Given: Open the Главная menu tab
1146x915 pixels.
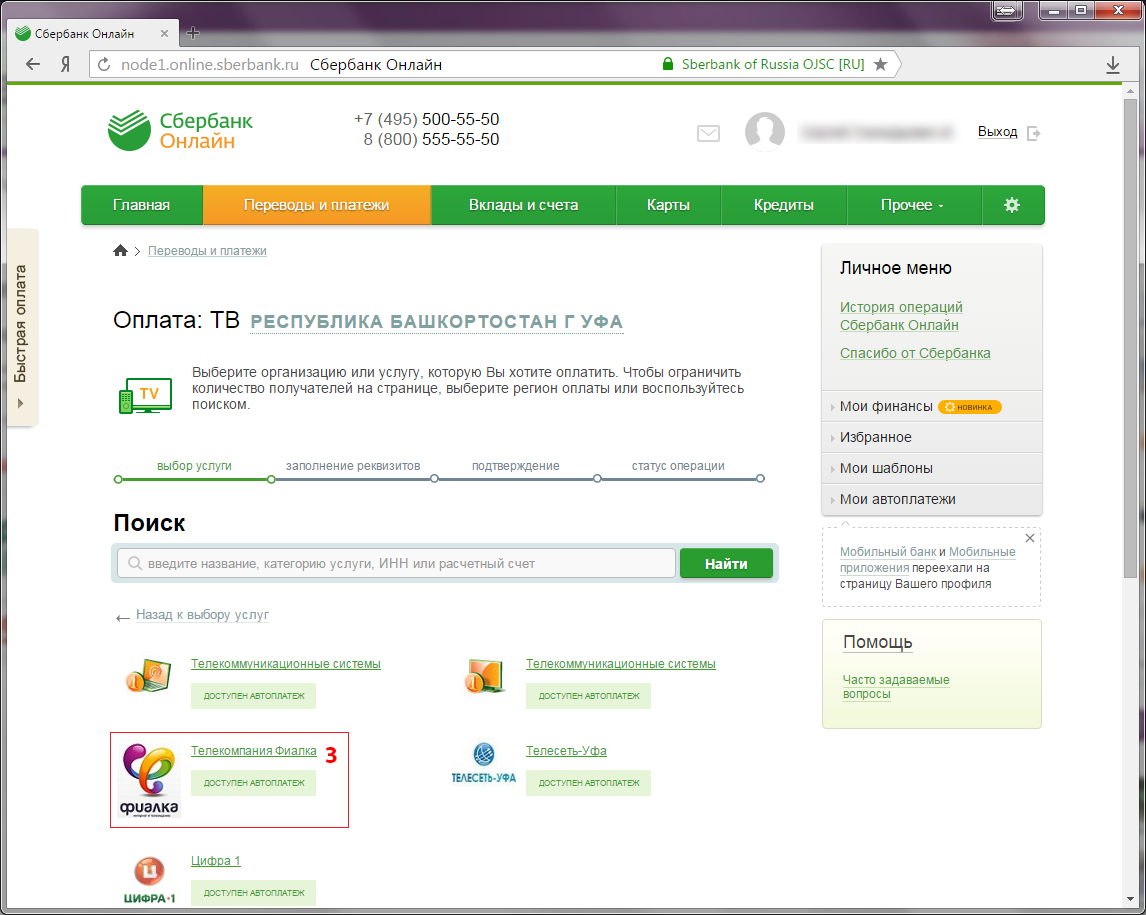Looking at the screenshot, I should tap(142, 205).
